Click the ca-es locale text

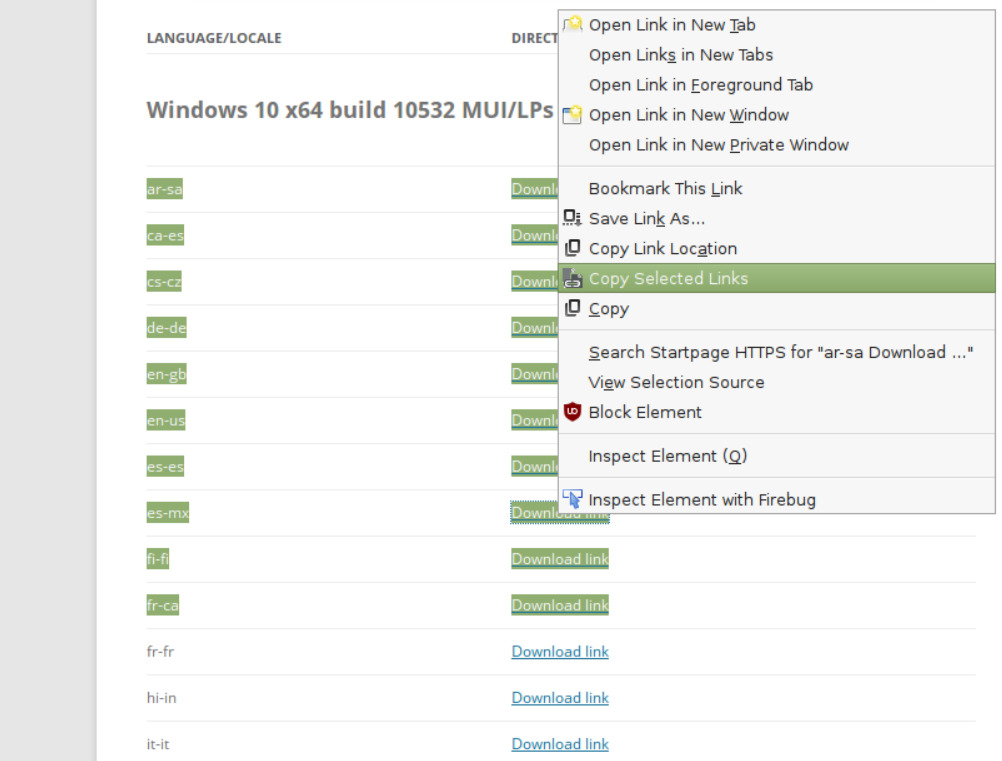(x=165, y=235)
